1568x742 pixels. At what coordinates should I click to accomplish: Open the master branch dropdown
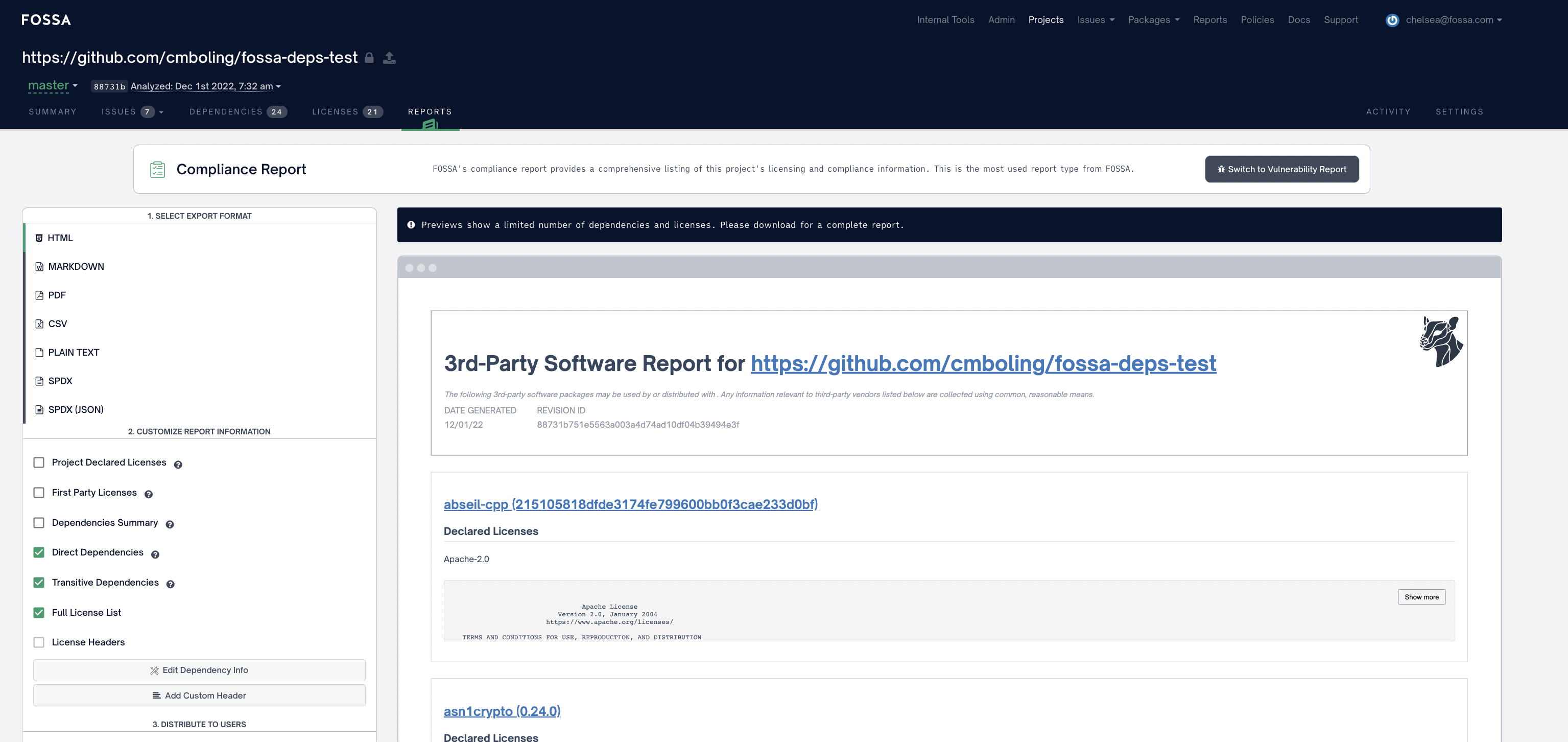tap(53, 86)
